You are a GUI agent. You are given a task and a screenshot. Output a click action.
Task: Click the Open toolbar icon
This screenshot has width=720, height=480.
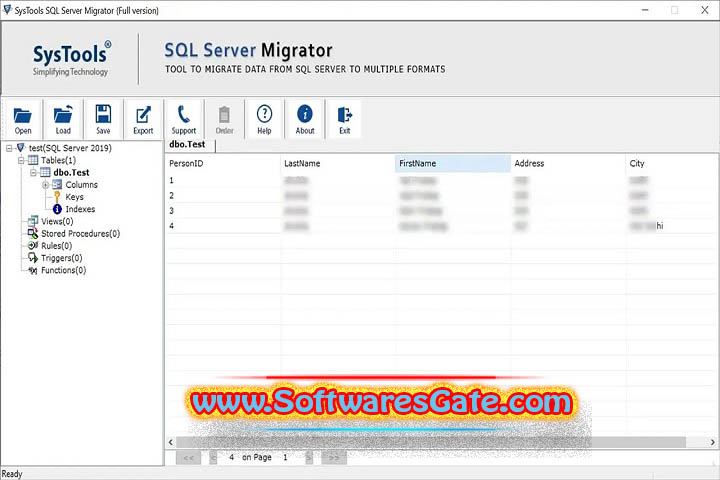pyautogui.click(x=22, y=119)
